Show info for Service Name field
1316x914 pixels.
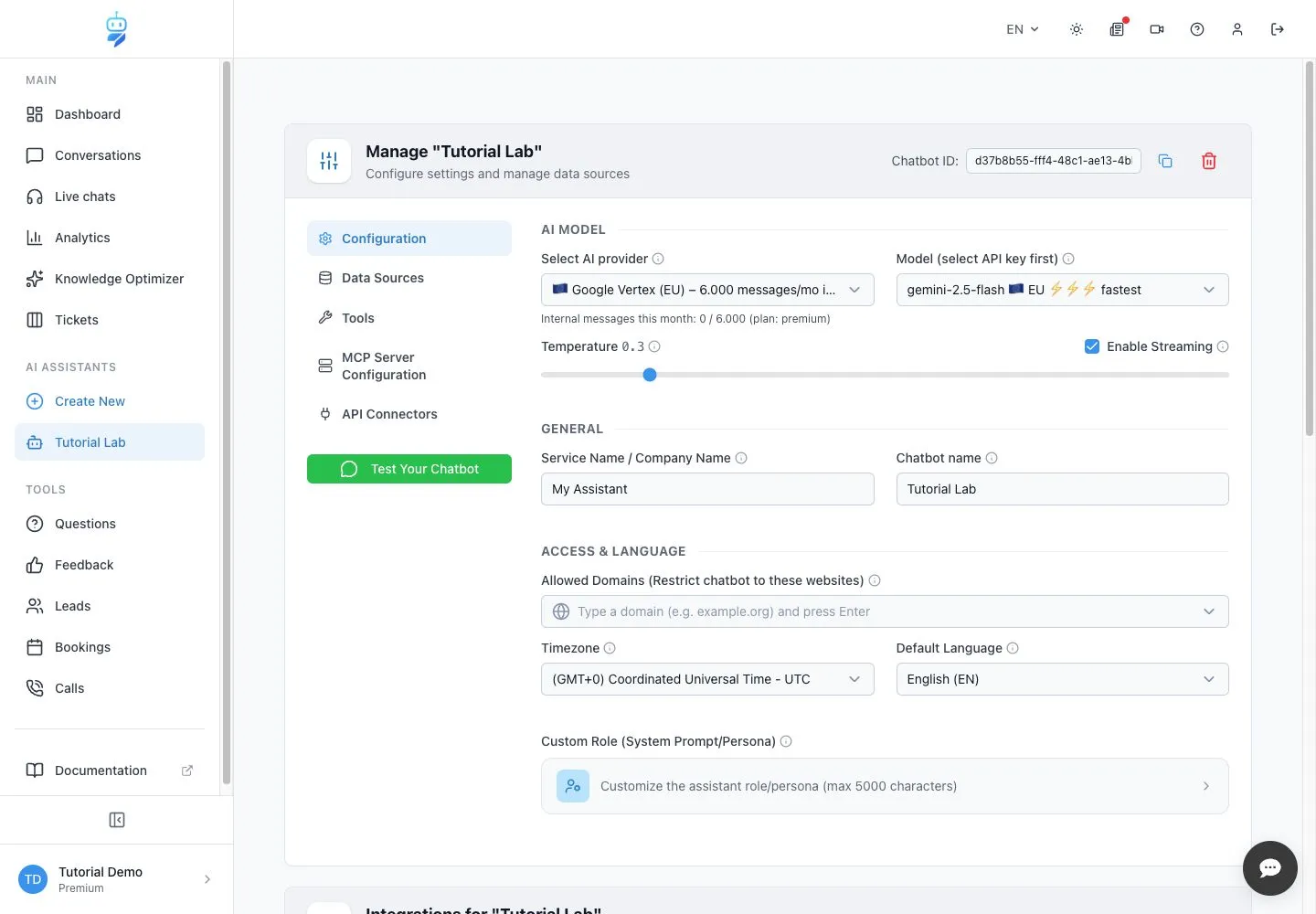741,458
